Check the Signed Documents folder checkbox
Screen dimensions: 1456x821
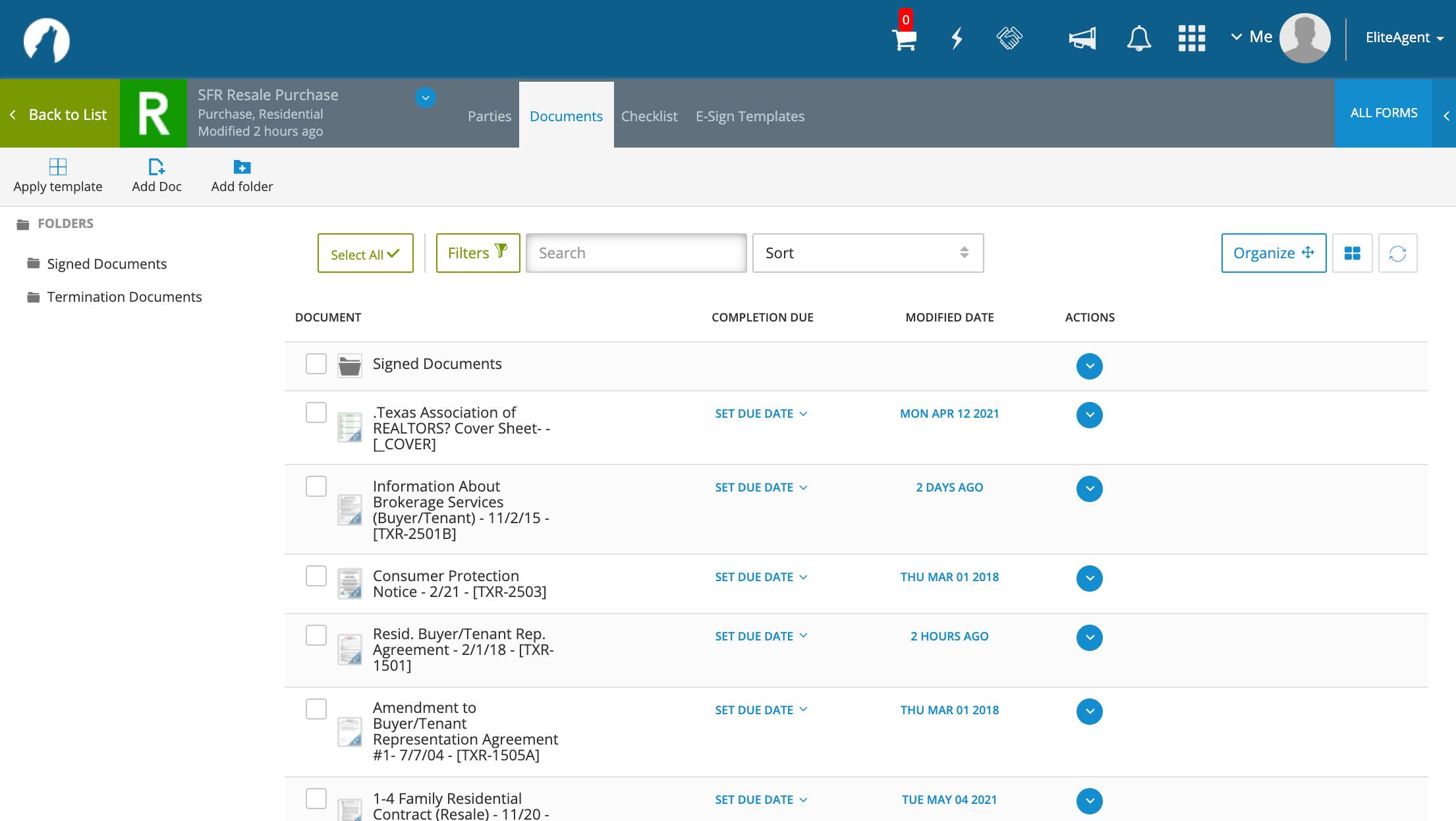pos(316,364)
